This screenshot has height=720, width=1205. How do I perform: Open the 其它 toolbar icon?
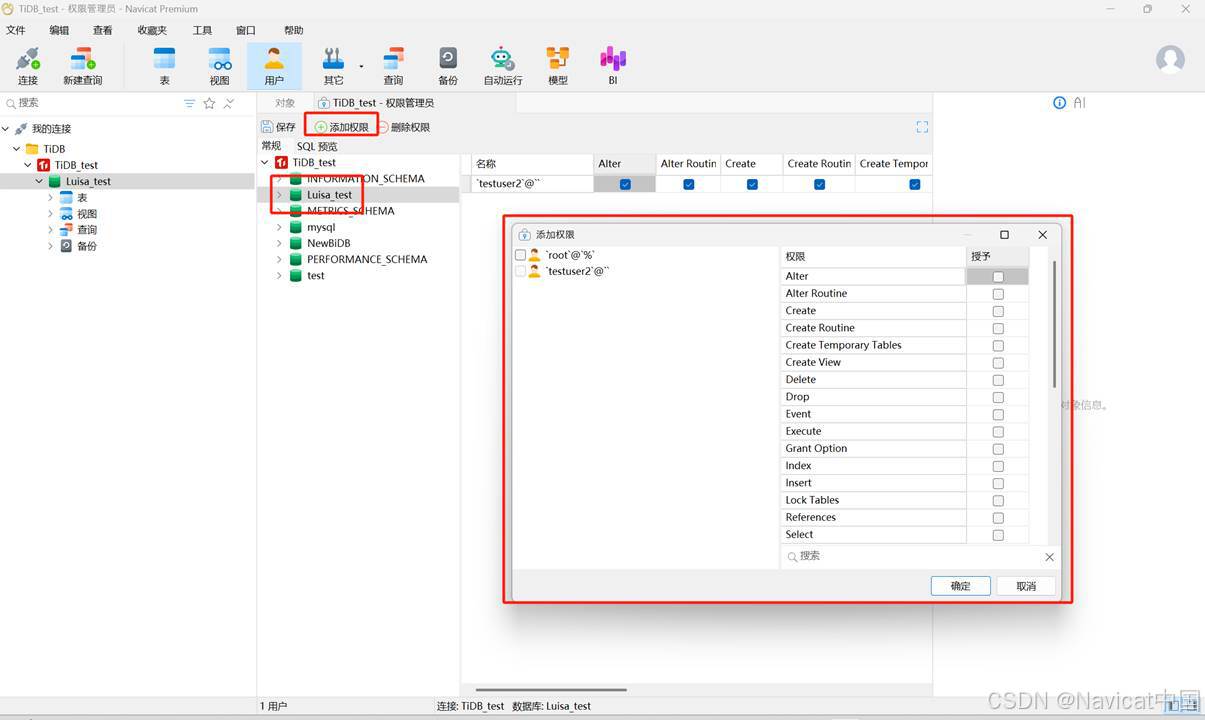coord(333,66)
